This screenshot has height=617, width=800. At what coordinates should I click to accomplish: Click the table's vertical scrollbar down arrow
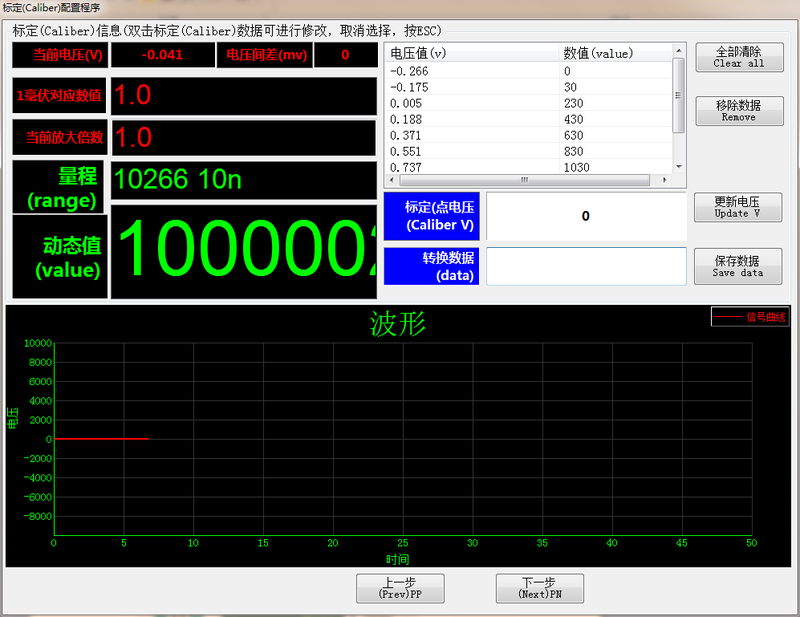coord(679,166)
